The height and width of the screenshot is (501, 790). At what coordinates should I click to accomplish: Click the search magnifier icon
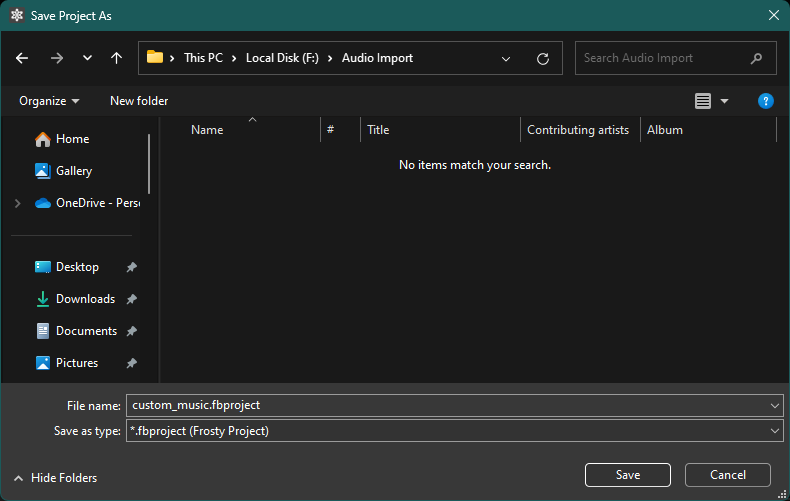point(756,58)
